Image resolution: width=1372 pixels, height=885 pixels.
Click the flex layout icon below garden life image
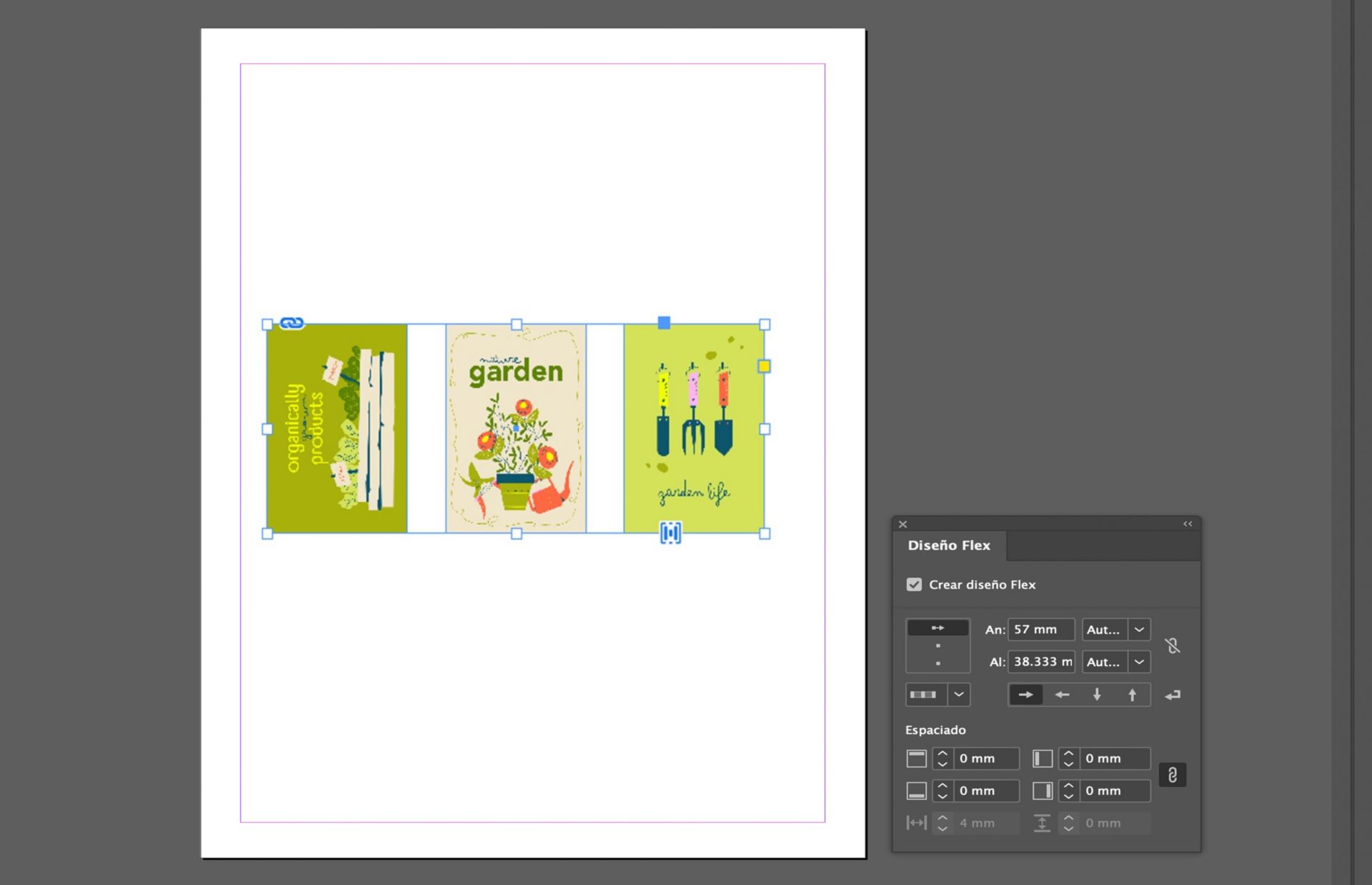[670, 532]
